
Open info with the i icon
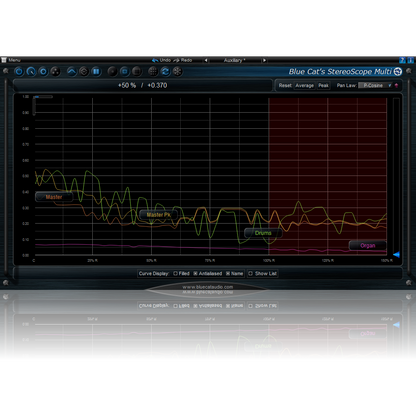410,60
